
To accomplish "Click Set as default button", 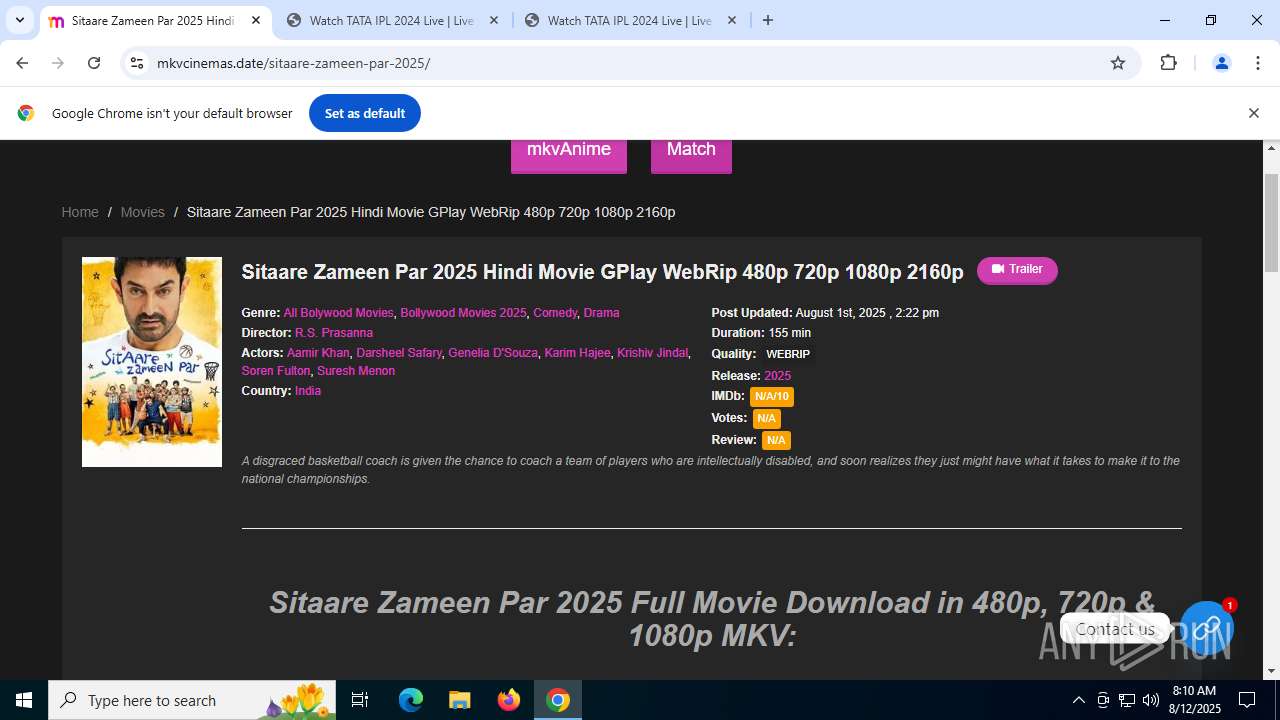I will 365,113.
